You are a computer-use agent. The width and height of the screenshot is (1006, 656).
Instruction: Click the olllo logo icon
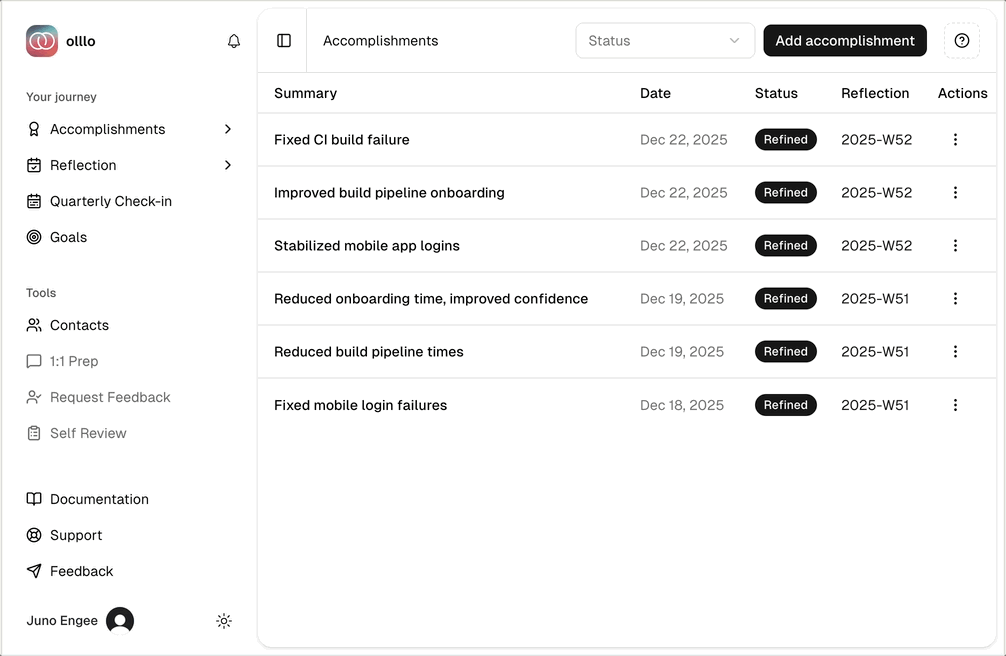click(42, 41)
